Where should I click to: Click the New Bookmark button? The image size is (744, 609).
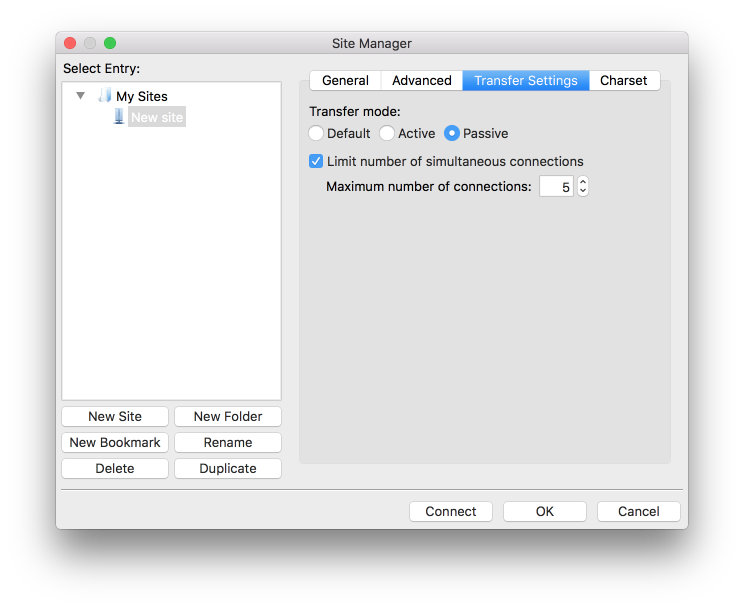pyautogui.click(x=115, y=442)
